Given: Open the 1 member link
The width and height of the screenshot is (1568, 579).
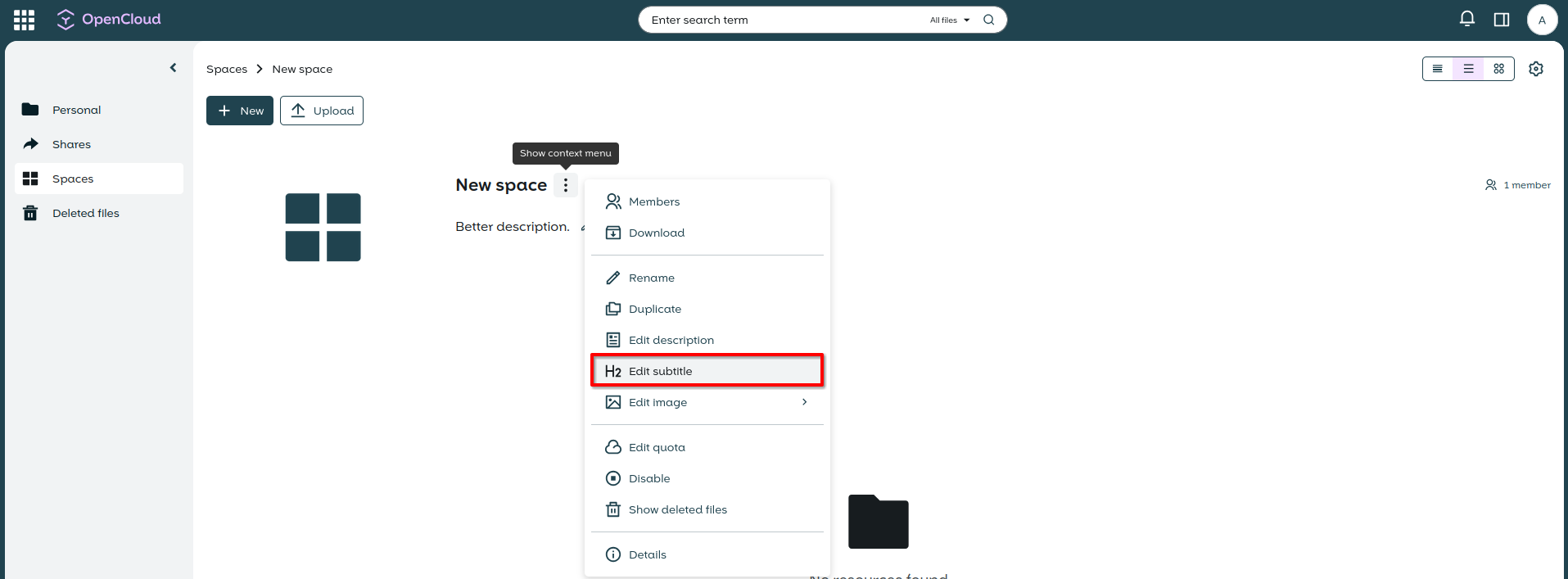Looking at the screenshot, I should 1518,185.
